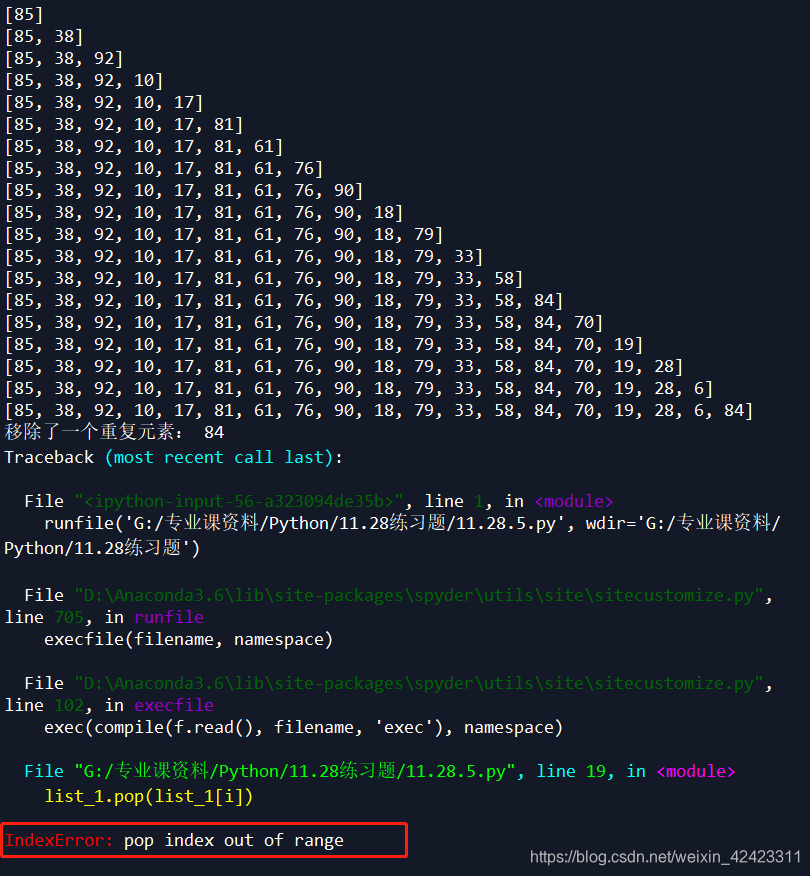This screenshot has width=810, height=876.
Task: Click the output line ending in '70]'
Action: [x=304, y=322]
